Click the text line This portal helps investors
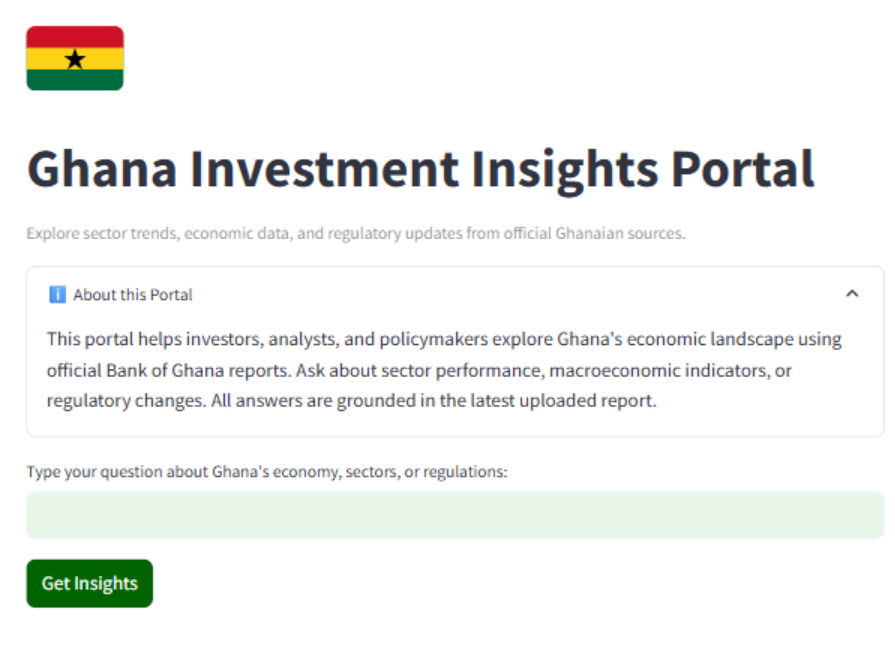Image resolution: width=895 pixels, height=670 pixels. coord(444,340)
